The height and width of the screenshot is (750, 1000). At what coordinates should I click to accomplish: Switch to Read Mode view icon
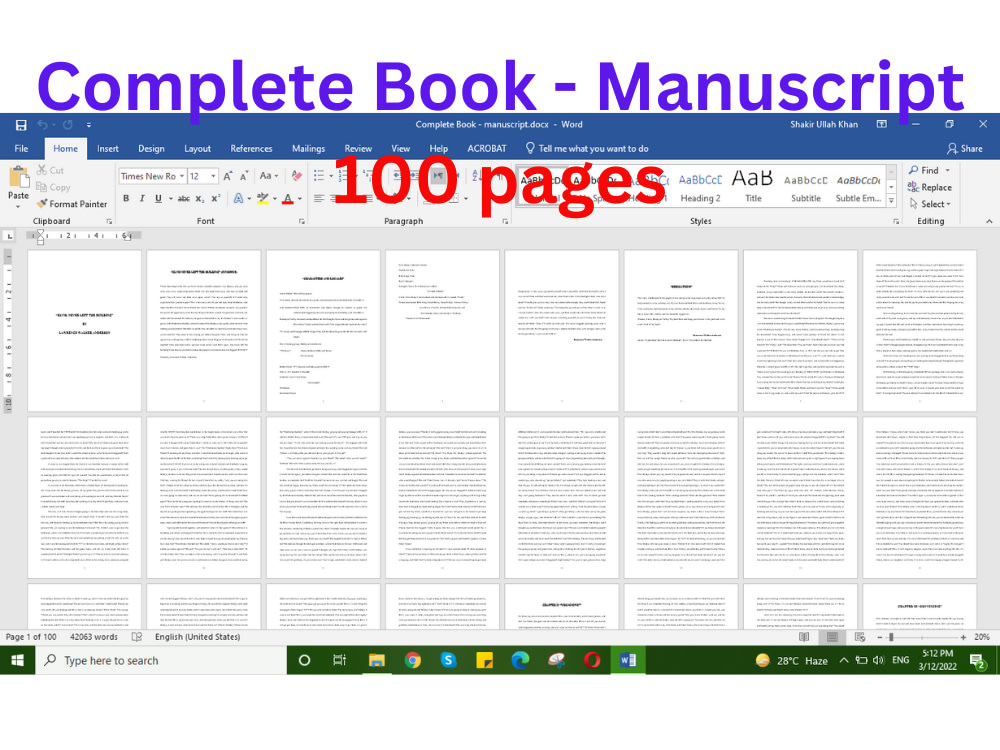(804, 637)
